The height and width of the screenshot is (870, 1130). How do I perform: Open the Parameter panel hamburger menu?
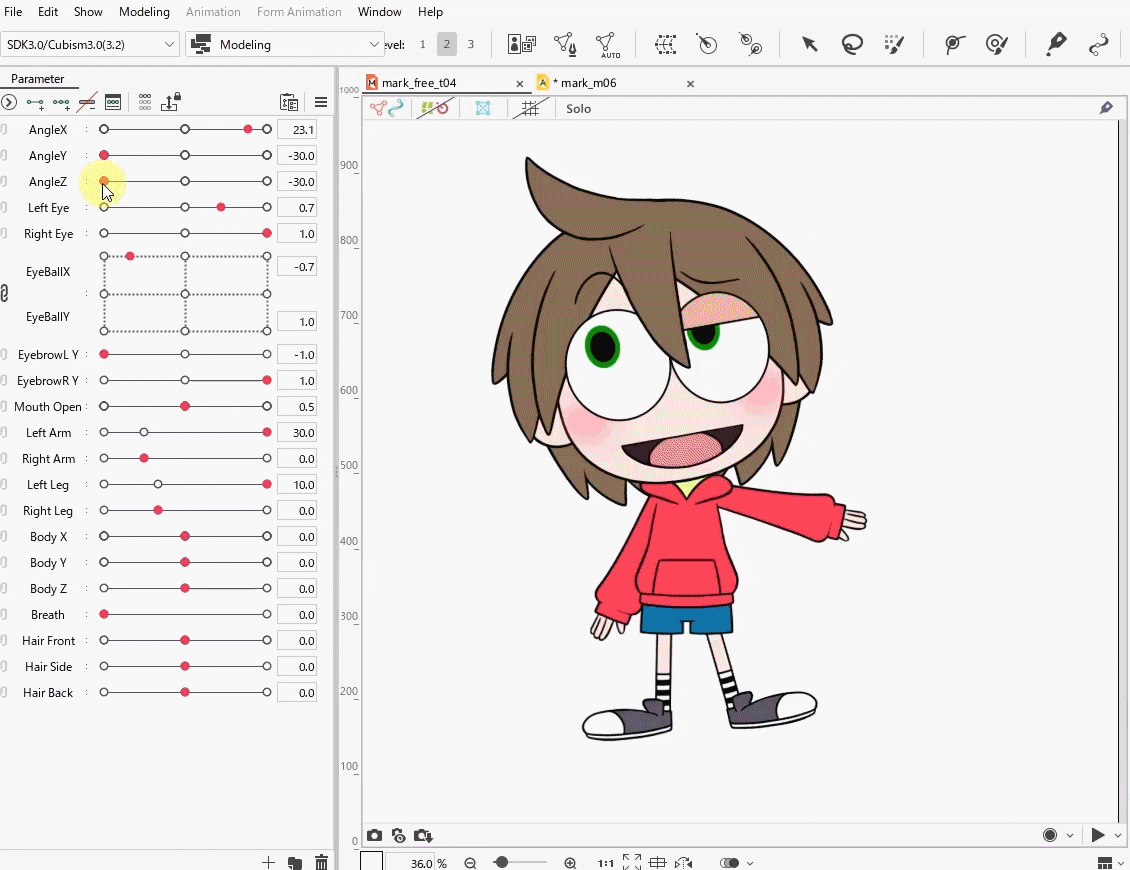(x=321, y=102)
